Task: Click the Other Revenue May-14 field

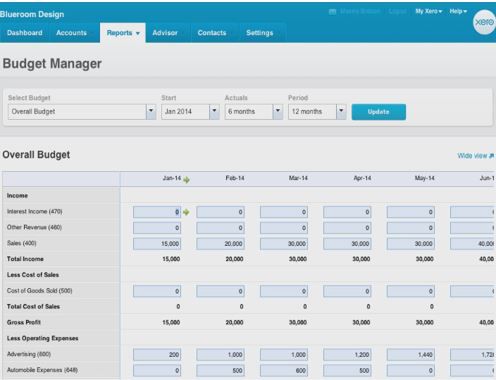Action: pyautogui.click(x=411, y=228)
